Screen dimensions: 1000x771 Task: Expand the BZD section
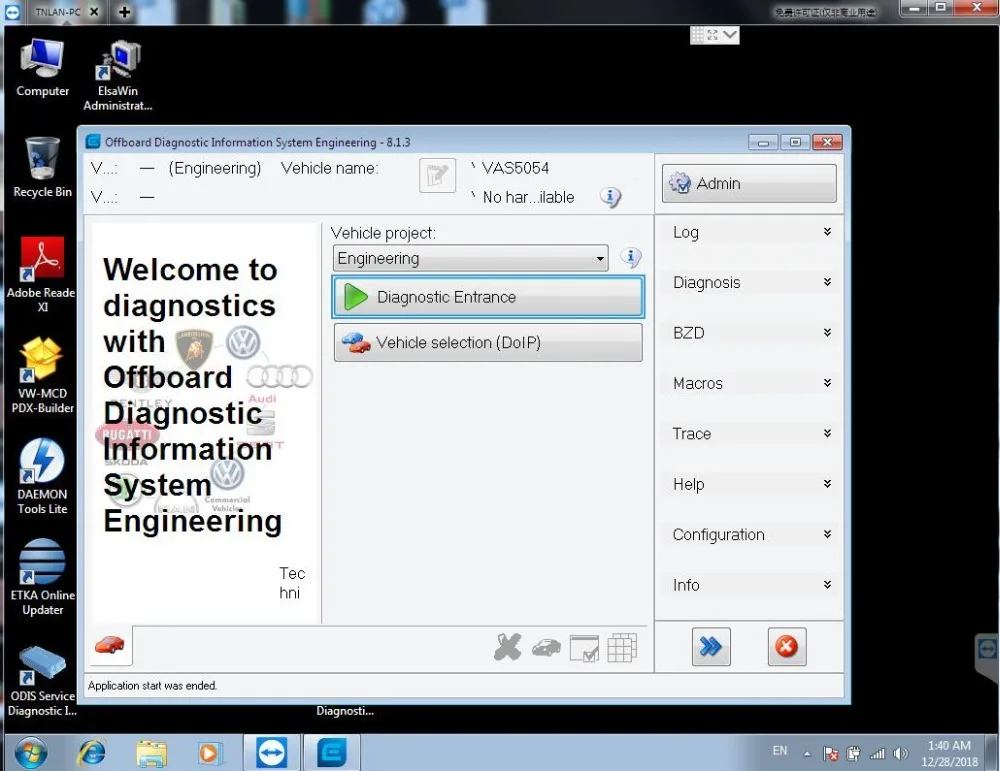pos(752,333)
